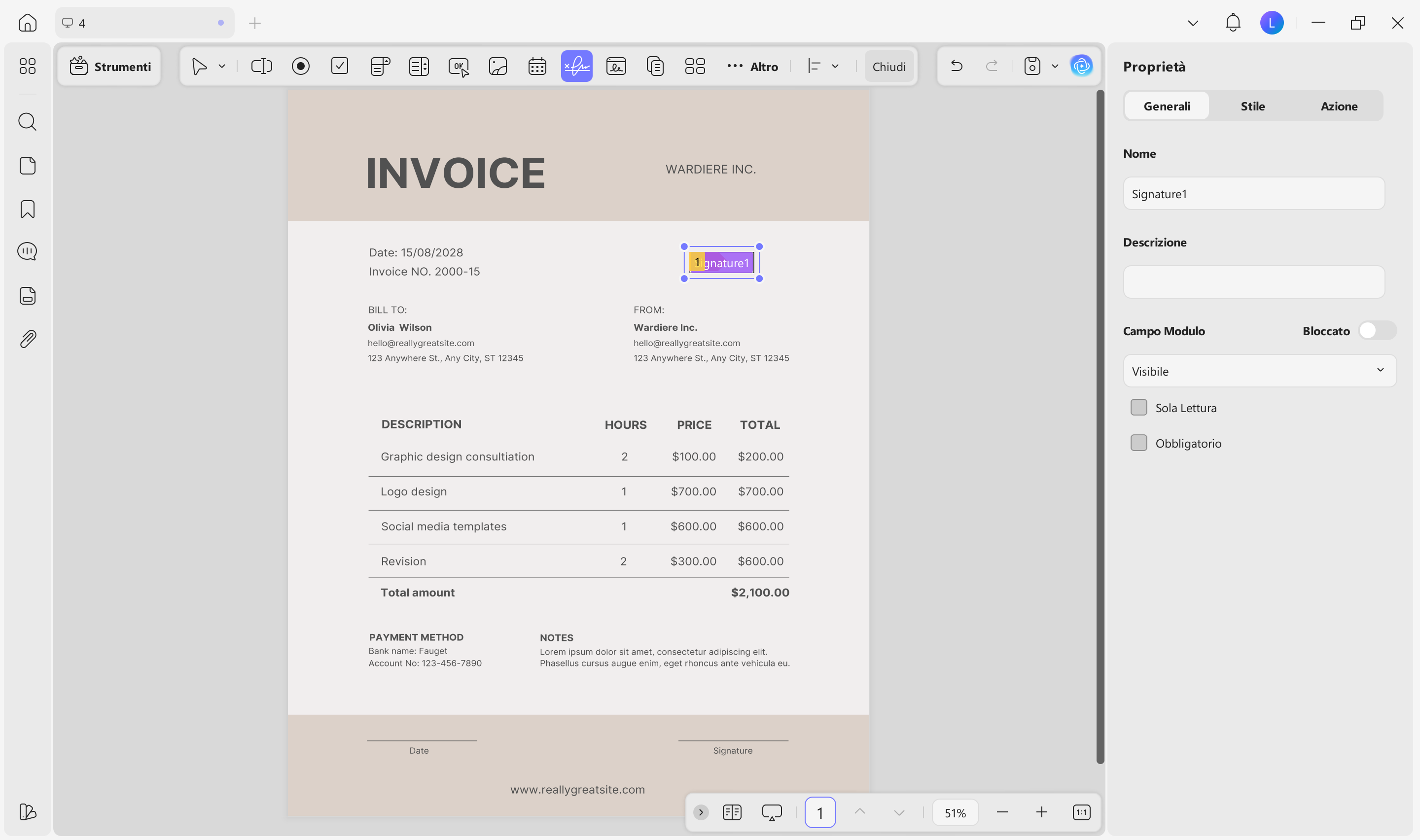
Task: Open the form fields panel icon
Action: [x=27, y=295]
